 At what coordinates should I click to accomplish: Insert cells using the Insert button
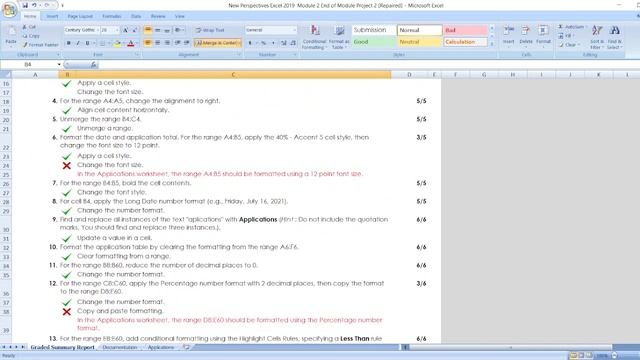(509, 37)
